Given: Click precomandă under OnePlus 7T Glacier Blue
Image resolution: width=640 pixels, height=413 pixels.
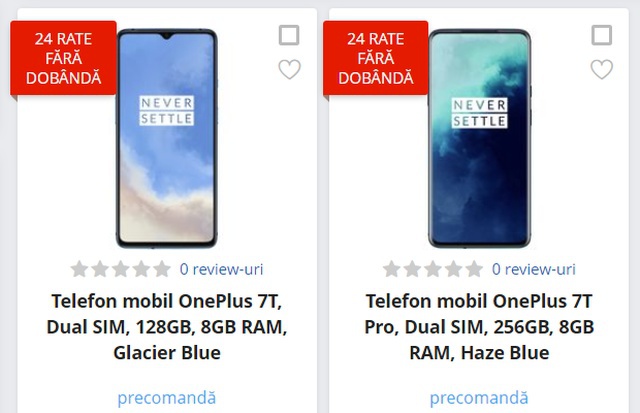Looking at the screenshot, I should coord(167,398).
